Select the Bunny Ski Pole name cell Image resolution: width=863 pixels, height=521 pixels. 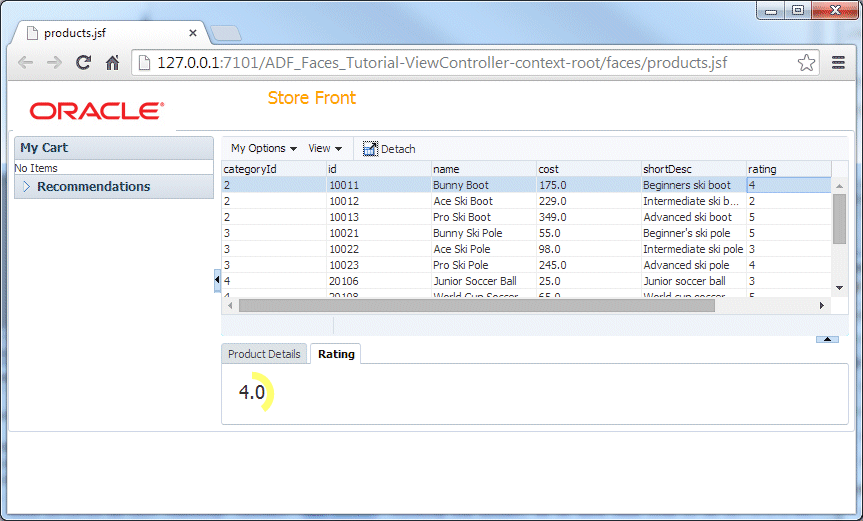click(483, 233)
